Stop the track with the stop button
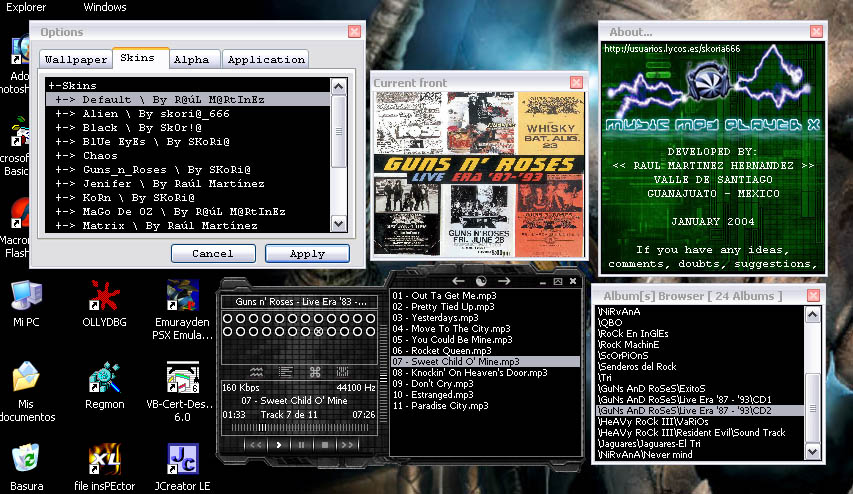Image resolution: width=853 pixels, height=494 pixels. tap(325, 445)
